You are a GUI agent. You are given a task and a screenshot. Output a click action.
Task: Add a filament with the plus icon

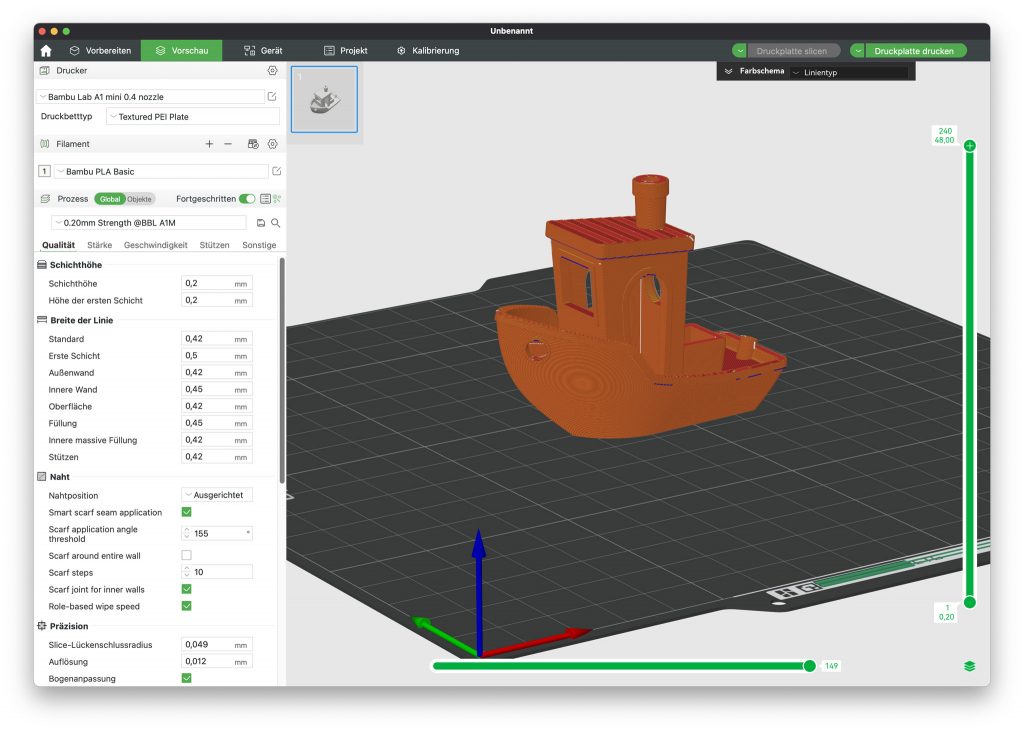(209, 144)
